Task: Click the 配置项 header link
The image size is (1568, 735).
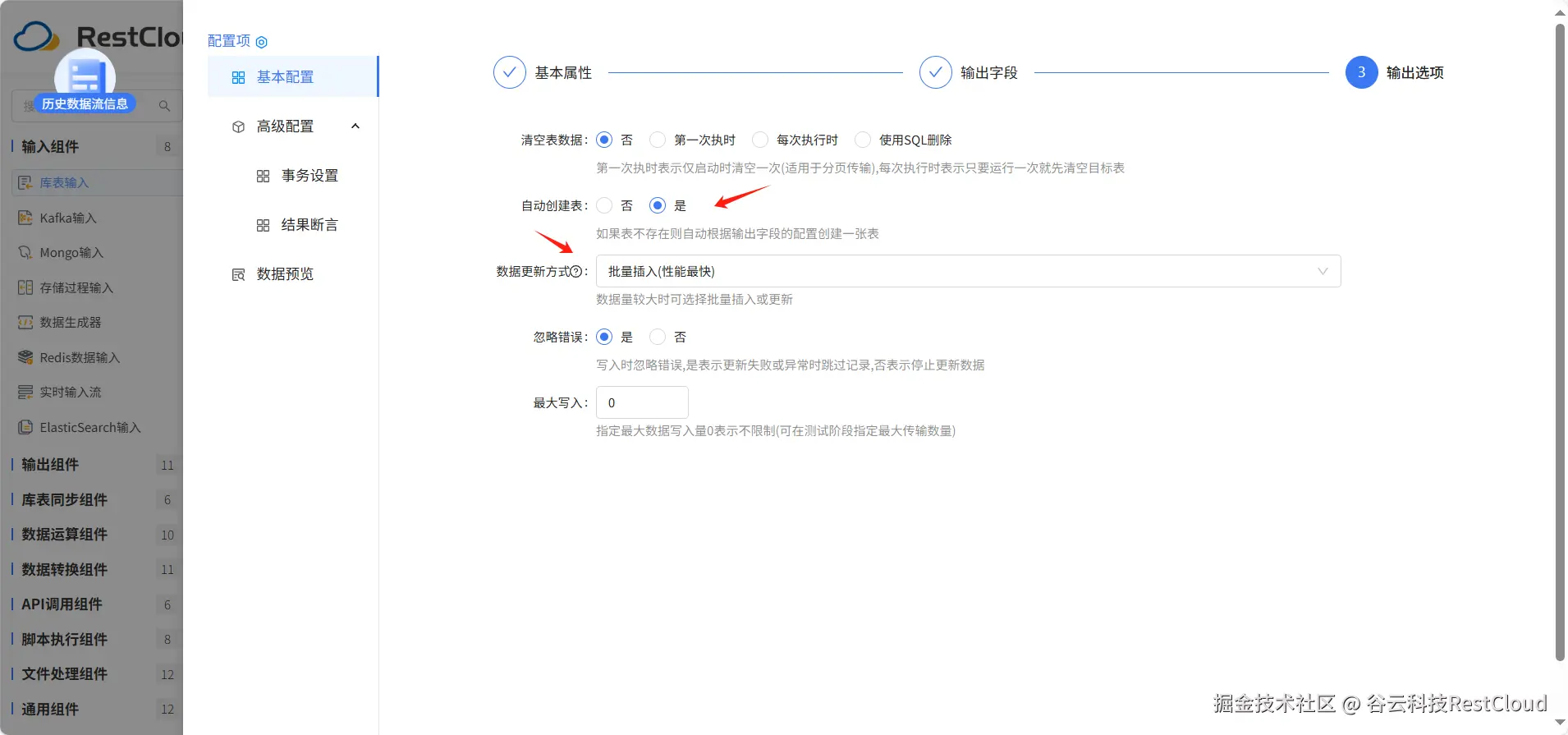Action: tap(229, 41)
